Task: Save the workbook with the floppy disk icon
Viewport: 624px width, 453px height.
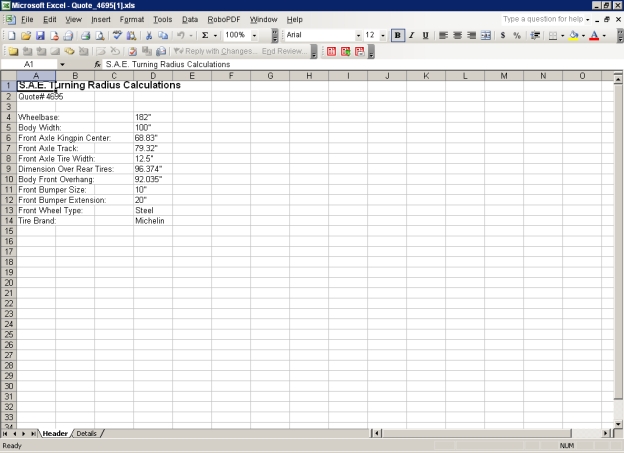Action: tap(40, 36)
